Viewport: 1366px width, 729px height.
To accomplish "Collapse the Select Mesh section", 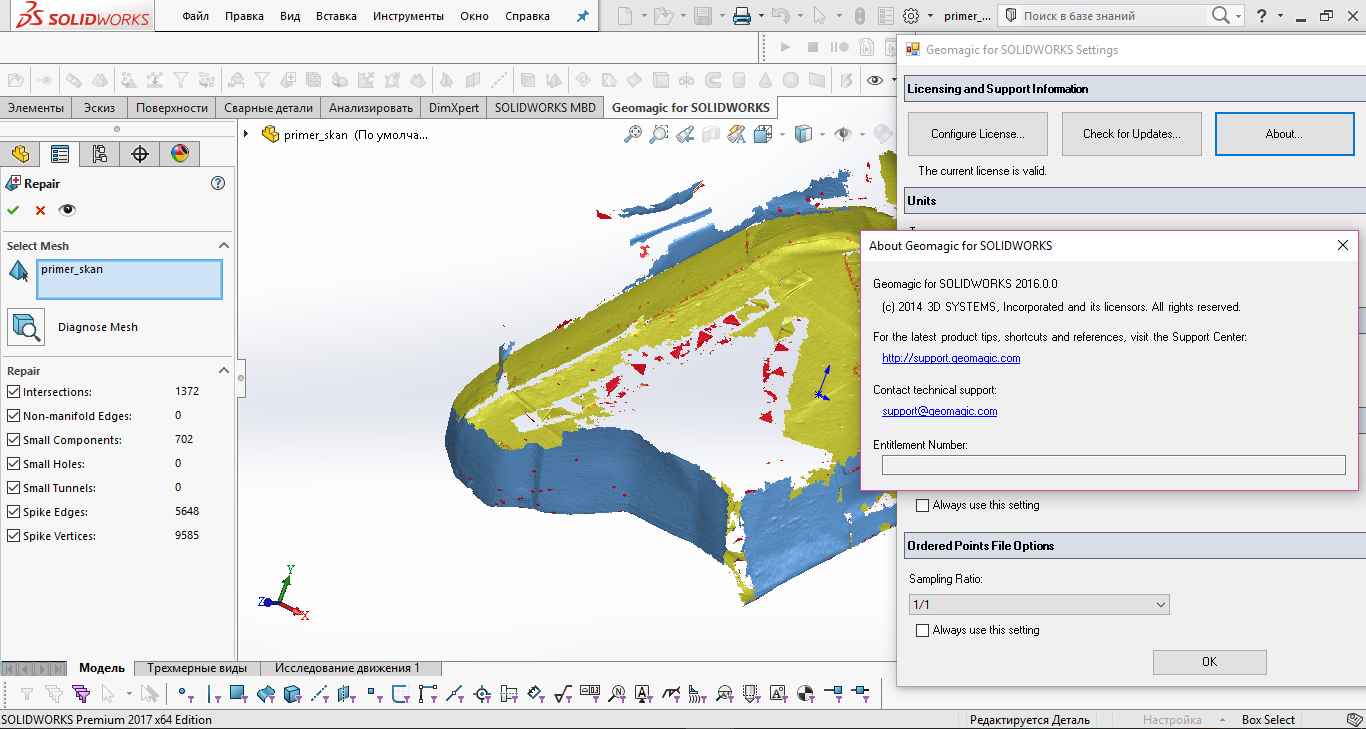I will pyautogui.click(x=224, y=246).
